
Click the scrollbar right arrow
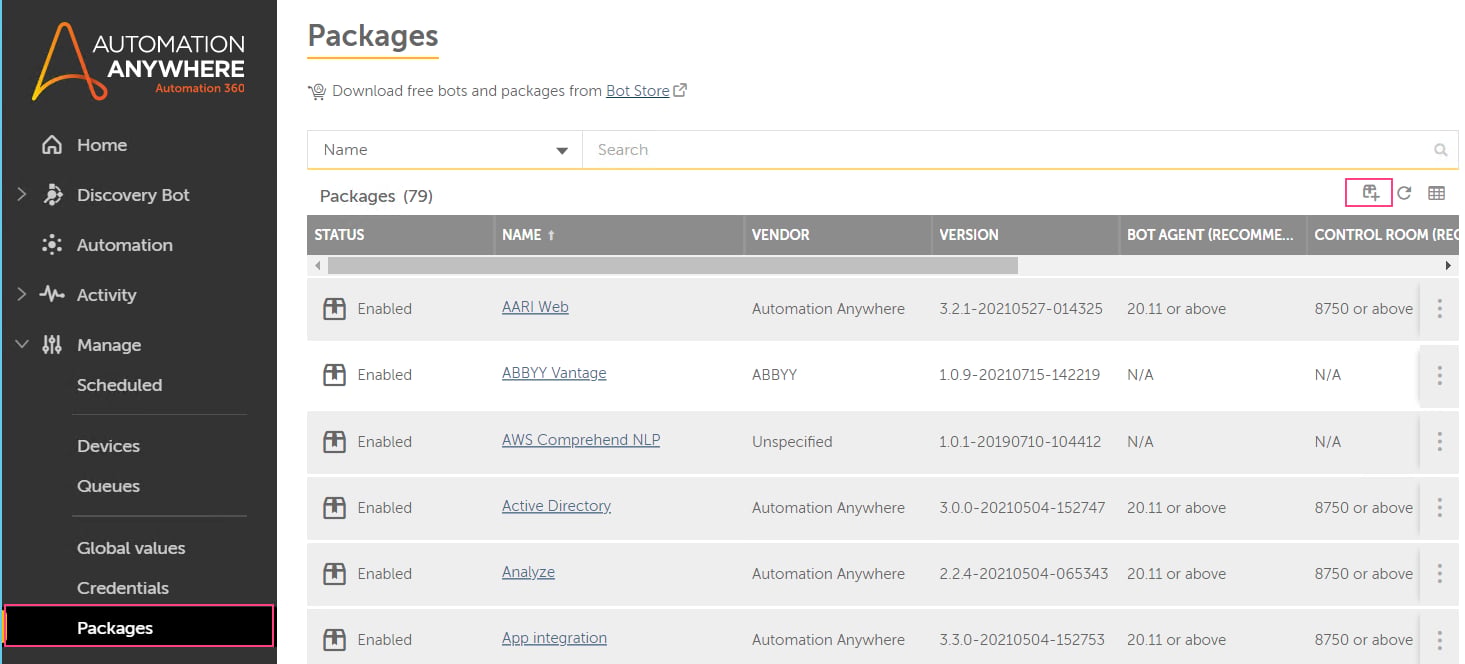(x=1448, y=266)
